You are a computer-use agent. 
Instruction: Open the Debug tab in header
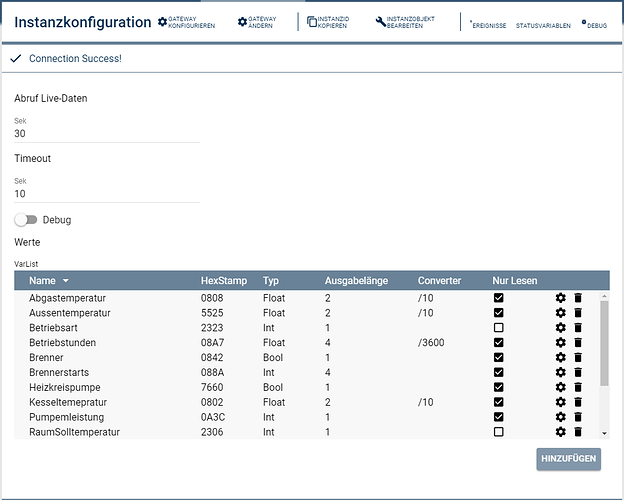[x=597, y=25]
